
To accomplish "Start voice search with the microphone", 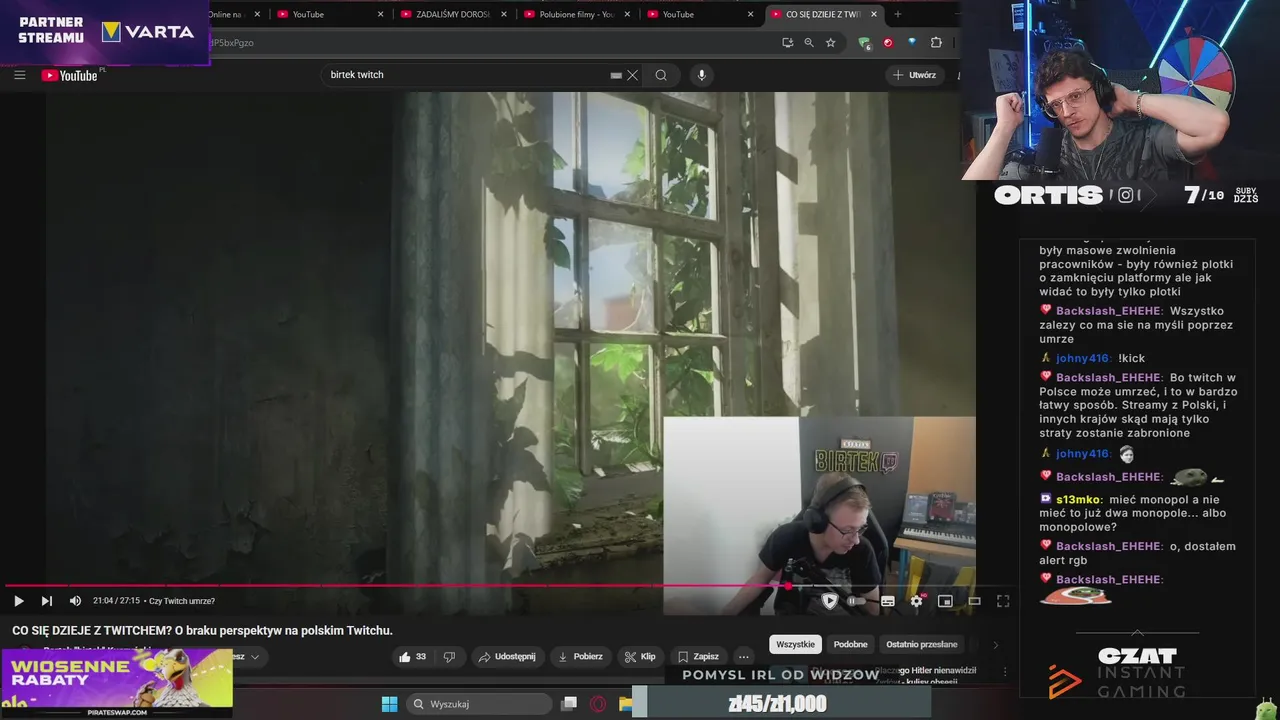I will pos(701,75).
